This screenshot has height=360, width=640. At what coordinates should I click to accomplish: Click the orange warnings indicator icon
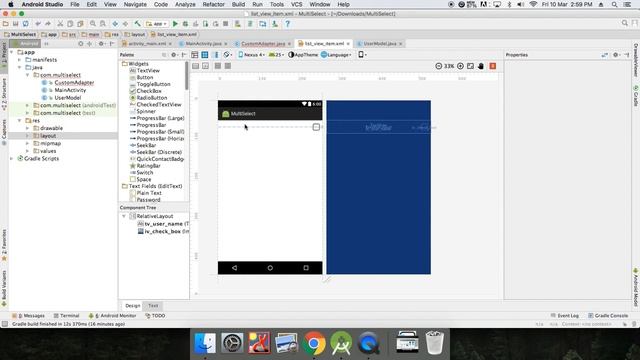pos(493,66)
